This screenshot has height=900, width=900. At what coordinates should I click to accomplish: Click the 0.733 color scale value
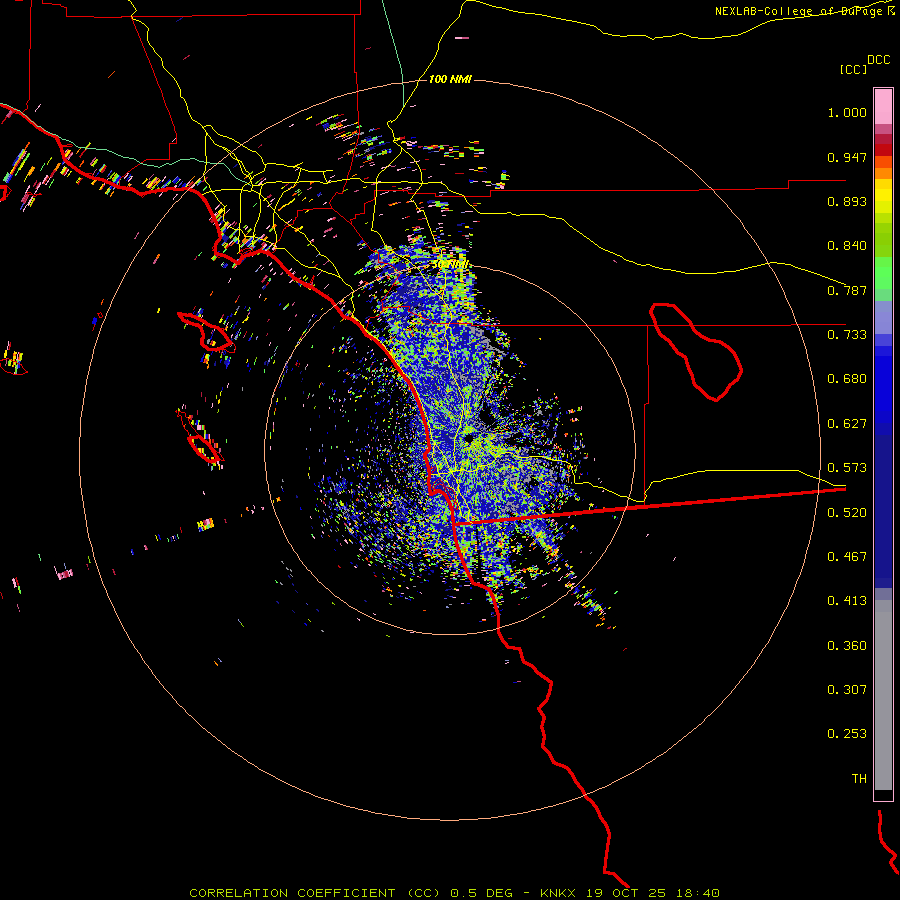847,335
